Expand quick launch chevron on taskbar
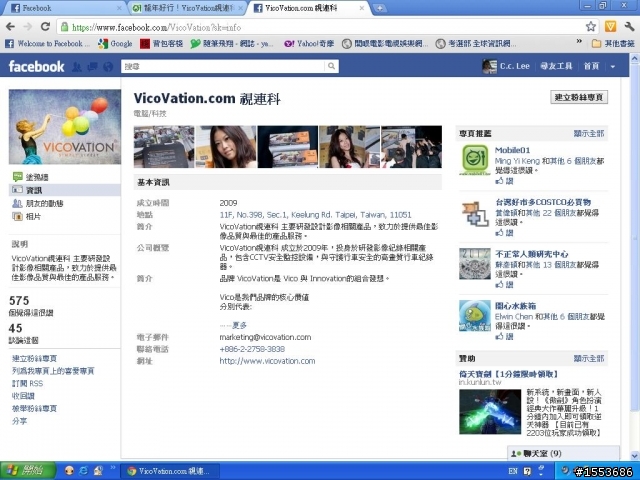This screenshot has height=480, width=640. click(x=113, y=467)
